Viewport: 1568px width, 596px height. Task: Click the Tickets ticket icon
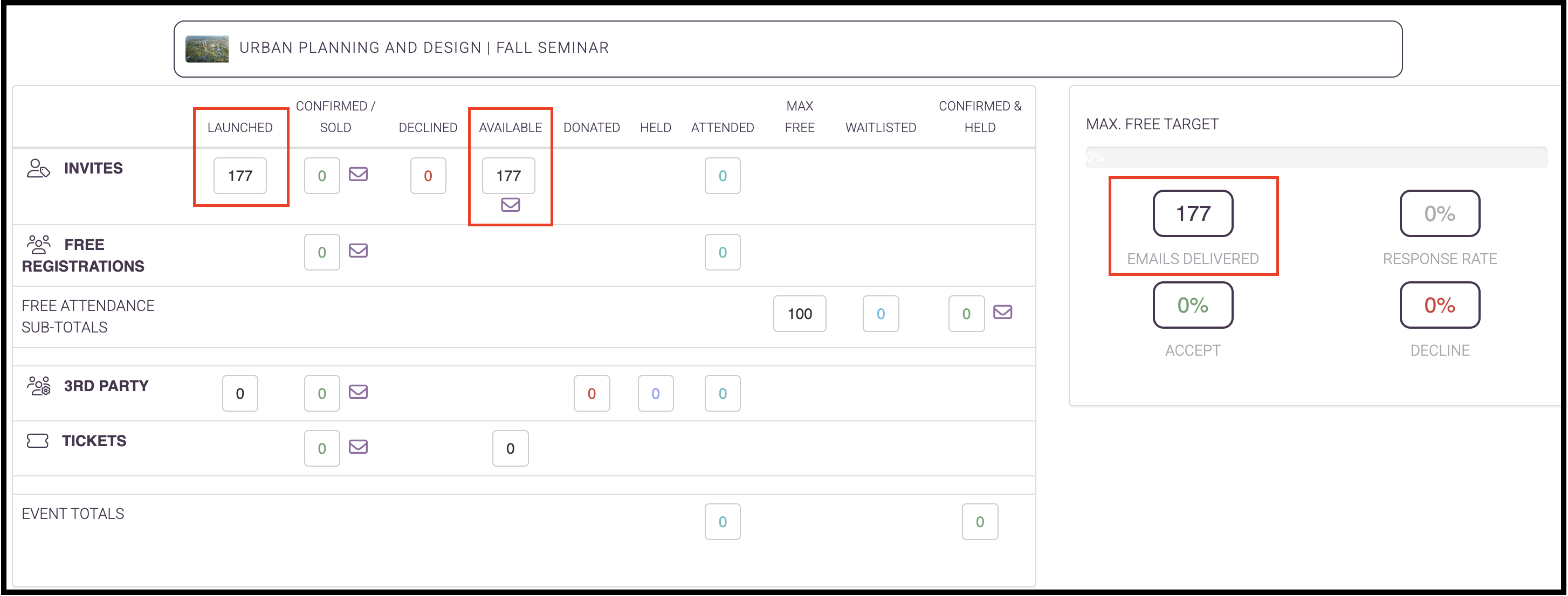click(x=37, y=441)
